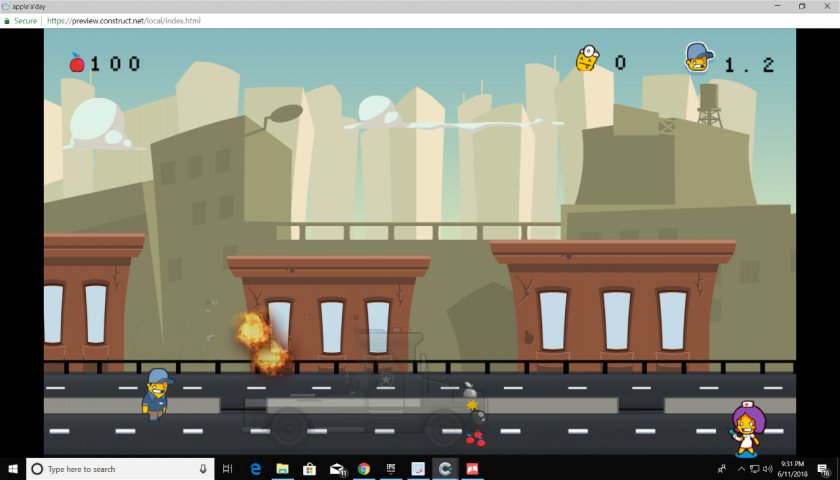Viewport: 840px width, 480px height.
Task: Show hidden system tray icons
Action: (x=741, y=468)
